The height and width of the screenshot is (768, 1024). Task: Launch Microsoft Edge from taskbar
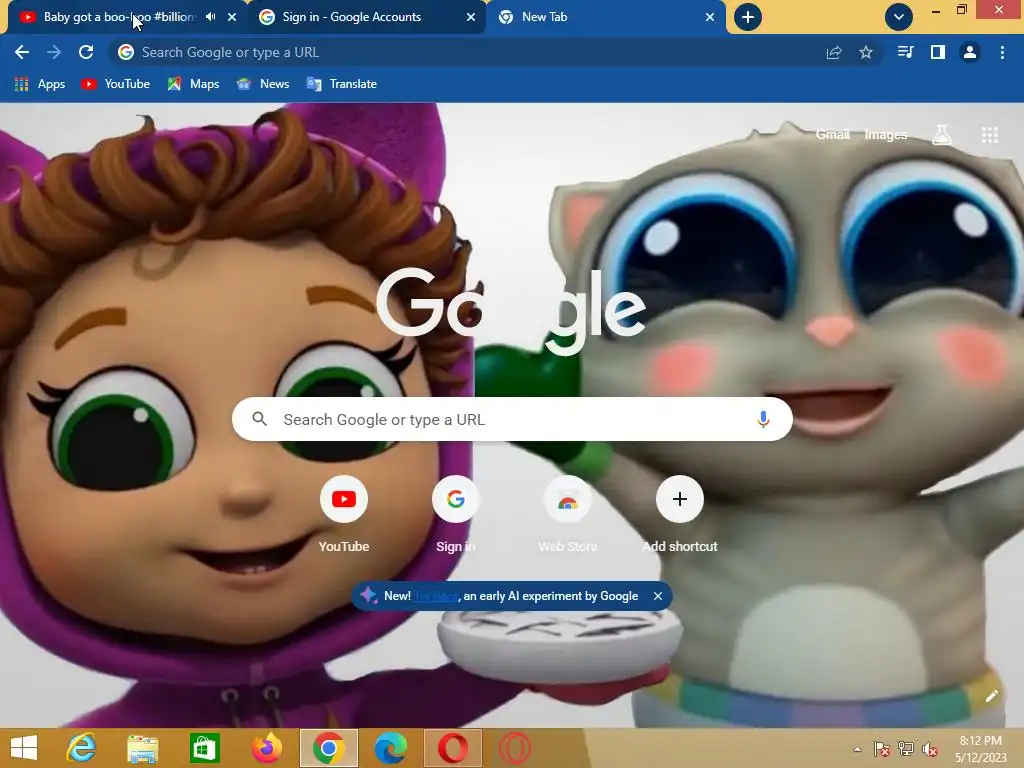(391, 748)
